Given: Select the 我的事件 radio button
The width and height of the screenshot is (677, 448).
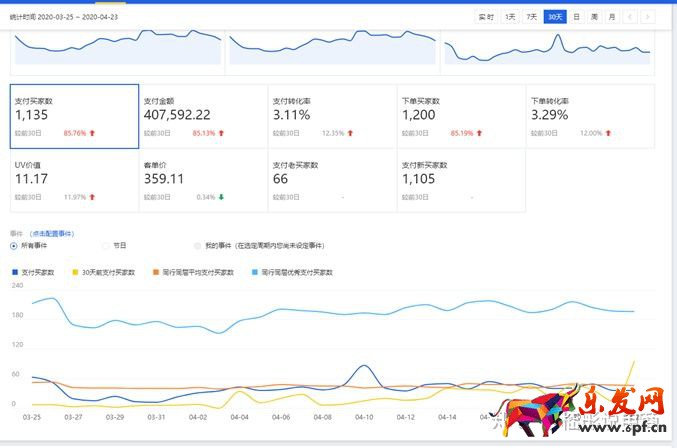Looking at the screenshot, I should click(198, 245).
